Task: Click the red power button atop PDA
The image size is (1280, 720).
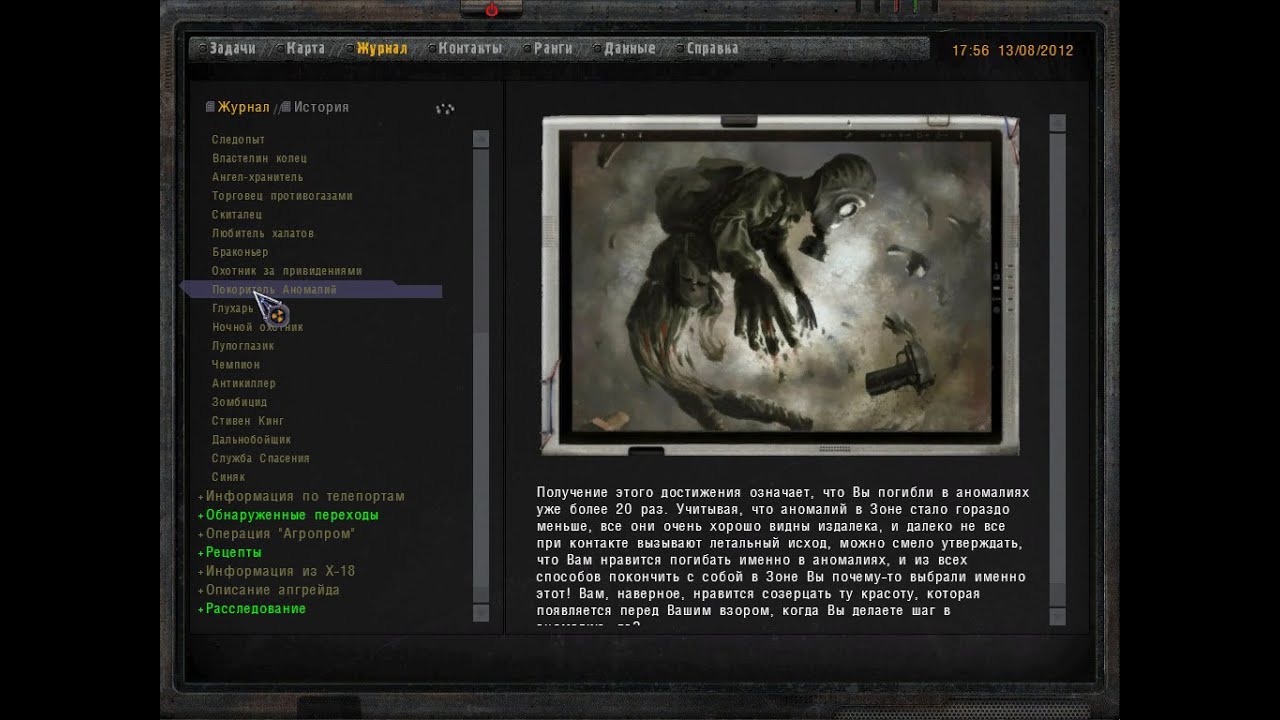Action: pos(491,9)
